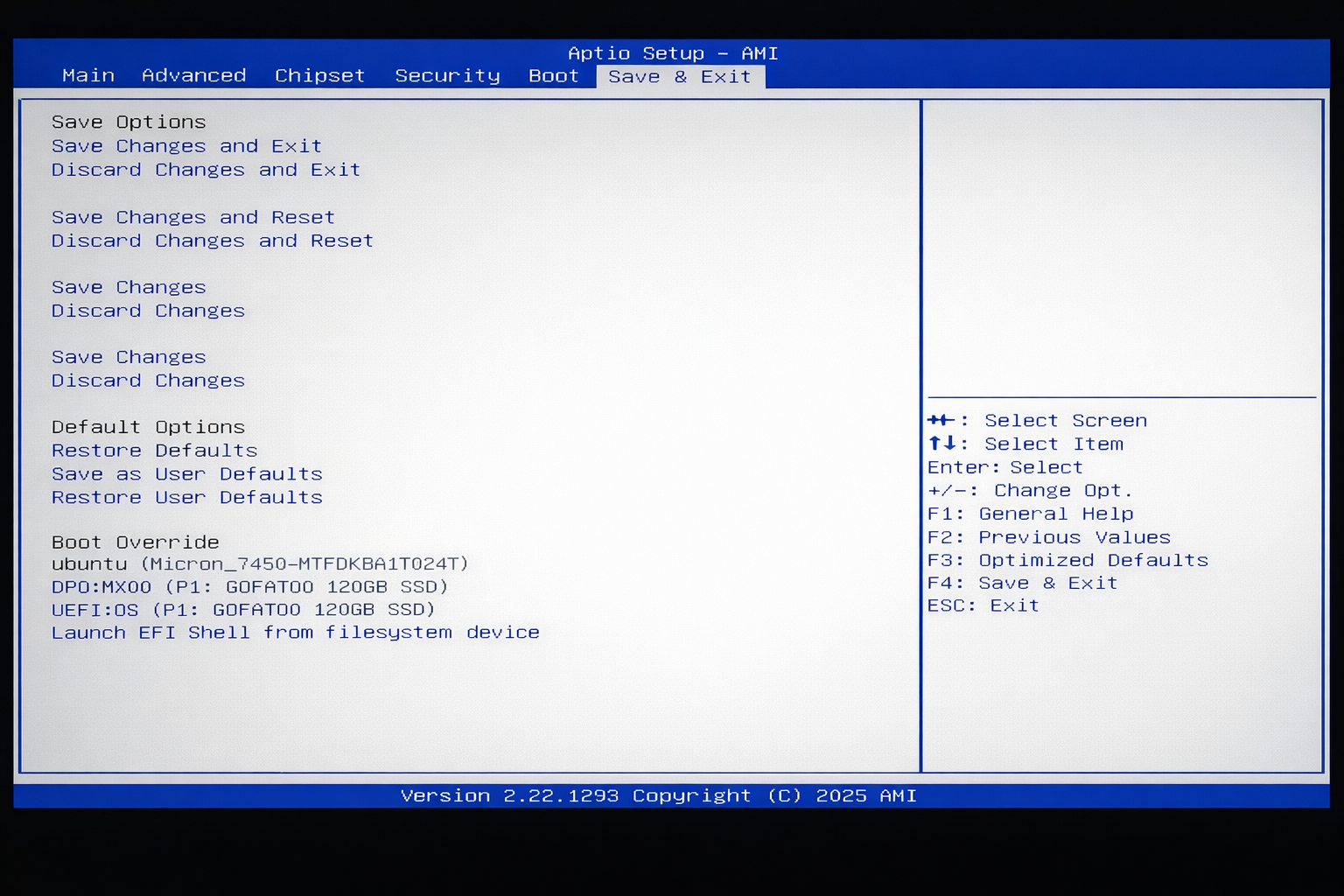Open the Advanced tab
This screenshot has width=1344, height=896.
click(193, 76)
